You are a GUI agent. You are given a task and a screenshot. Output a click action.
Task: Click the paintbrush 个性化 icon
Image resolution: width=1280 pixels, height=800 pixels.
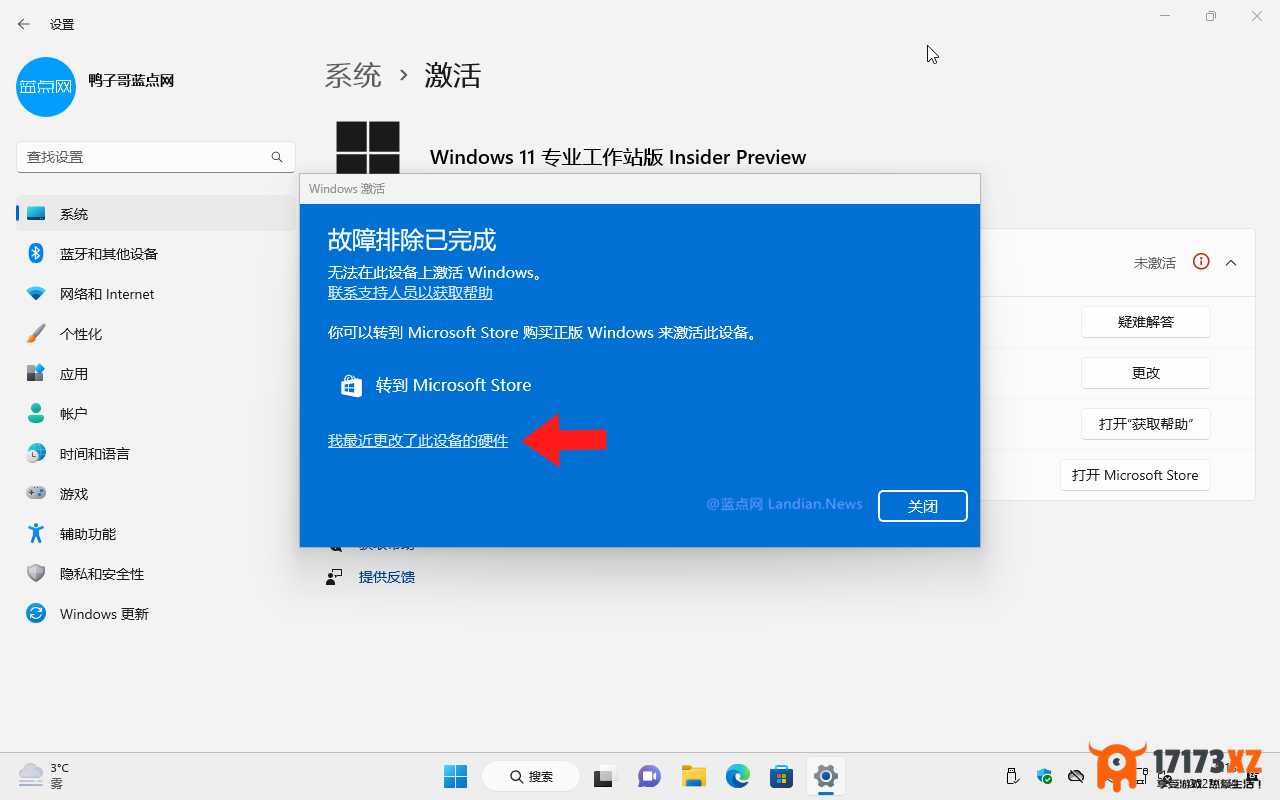point(36,333)
